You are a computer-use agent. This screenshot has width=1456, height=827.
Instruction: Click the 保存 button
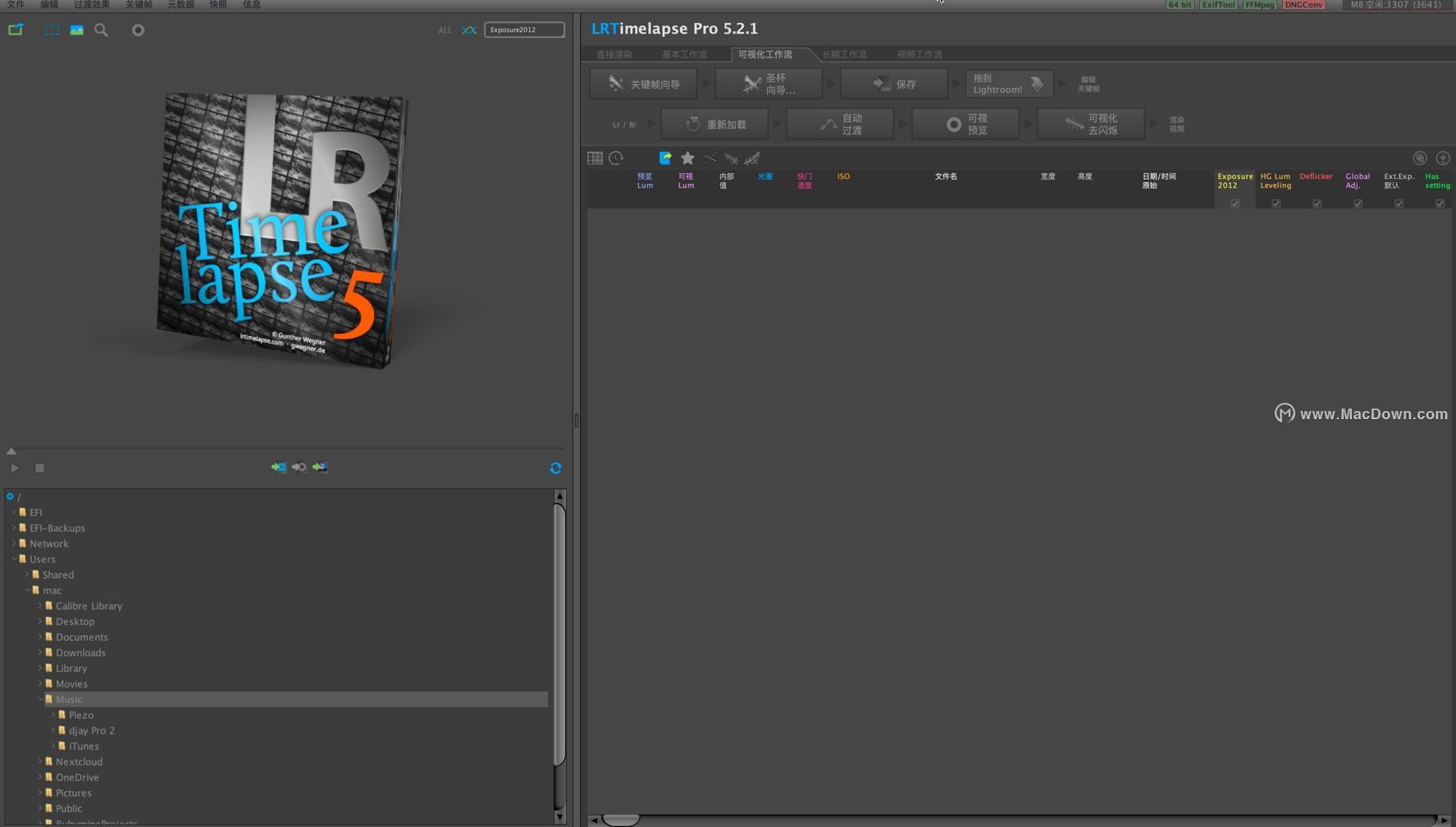coord(894,84)
